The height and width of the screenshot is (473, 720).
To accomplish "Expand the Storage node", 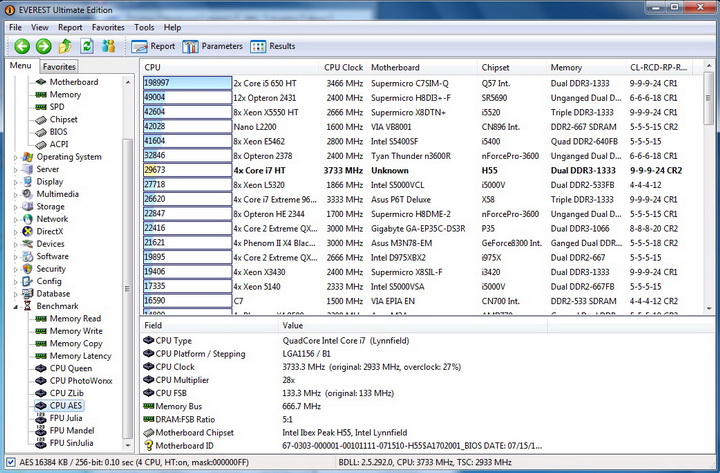I will pos(16,207).
